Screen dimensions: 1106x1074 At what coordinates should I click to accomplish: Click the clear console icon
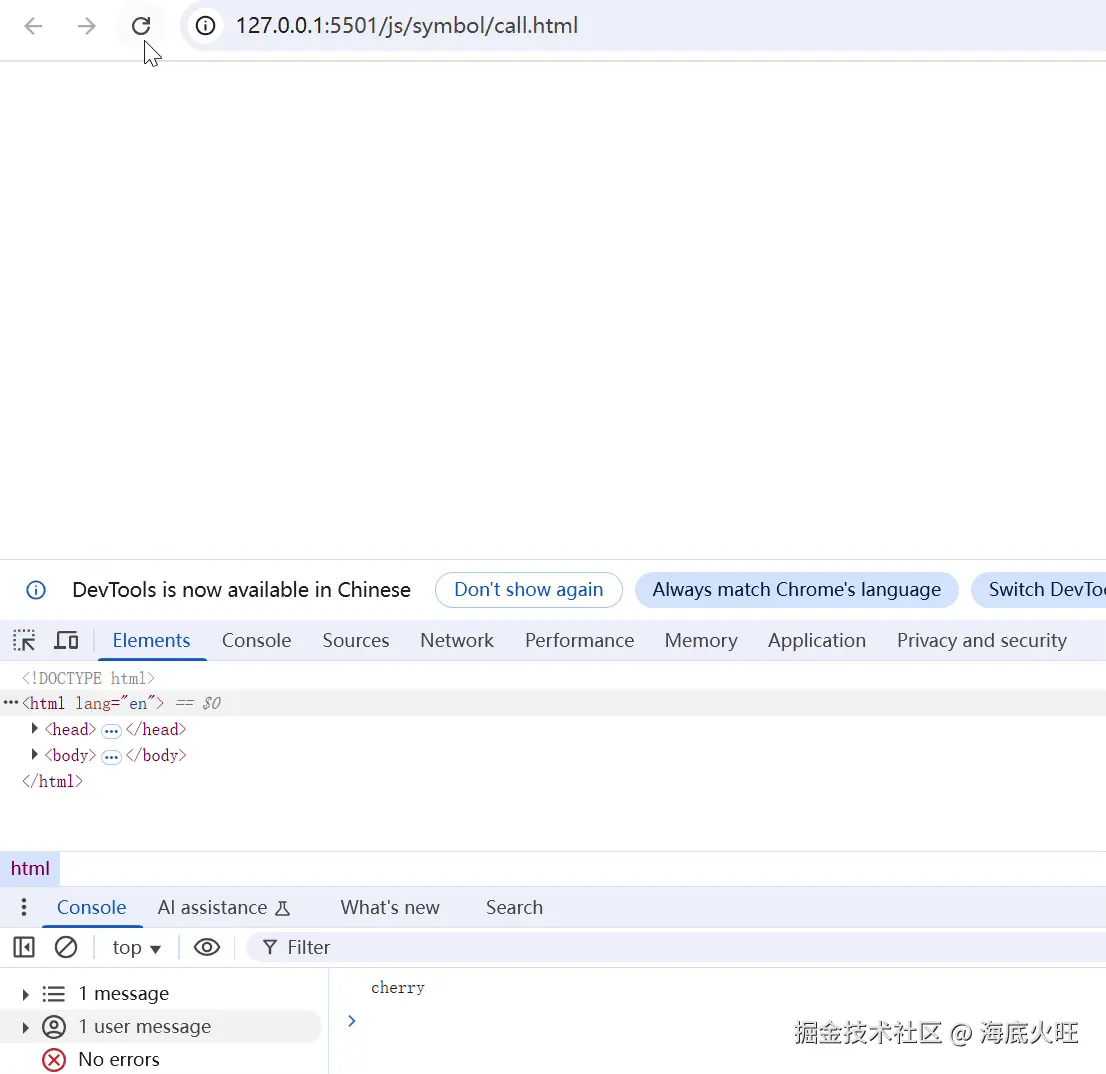[x=66, y=947]
